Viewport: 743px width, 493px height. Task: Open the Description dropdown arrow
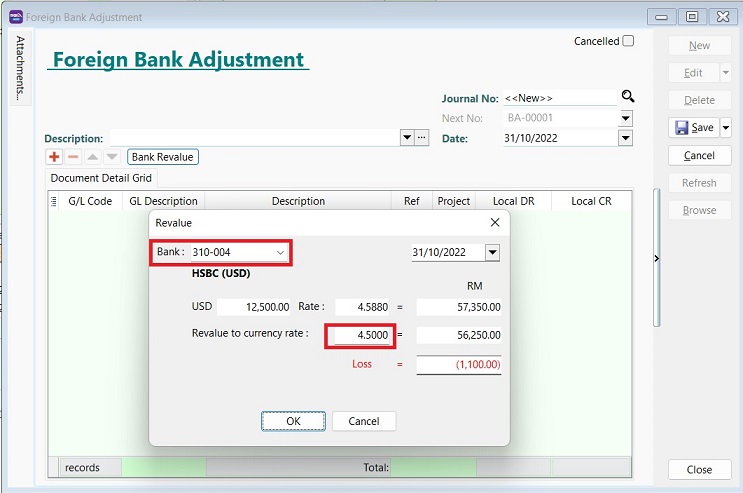(407, 138)
